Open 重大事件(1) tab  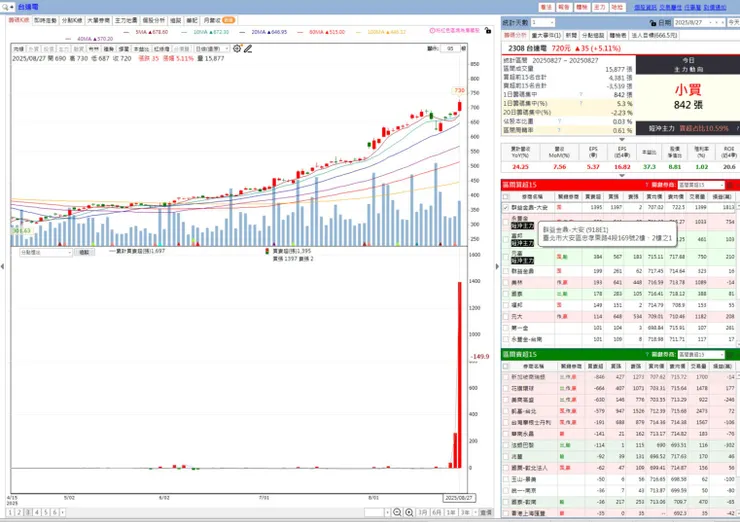[x=547, y=35]
